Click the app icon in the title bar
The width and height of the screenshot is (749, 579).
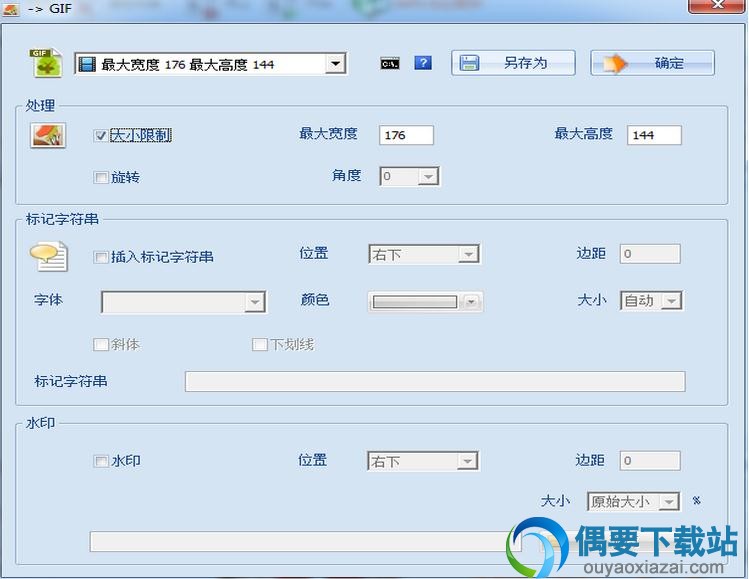11,9
